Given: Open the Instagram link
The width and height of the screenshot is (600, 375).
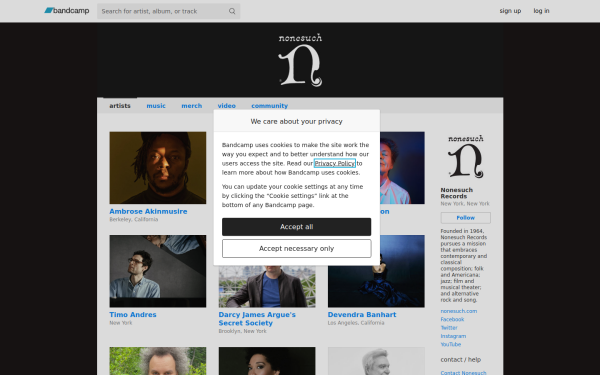Looking at the screenshot, I should (x=453, y=336).
